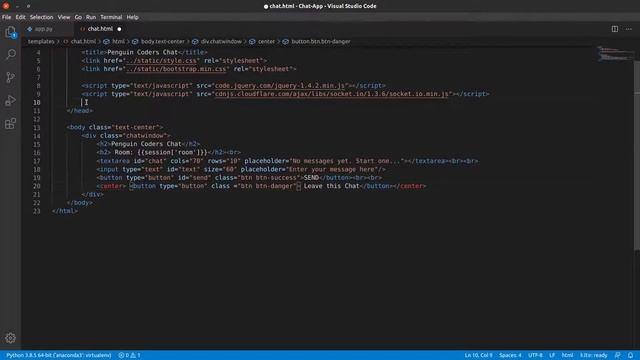The height and width of the screenshot is (360, 640).
Task: Open the Selection menu
Action: (x=42, y=17)
